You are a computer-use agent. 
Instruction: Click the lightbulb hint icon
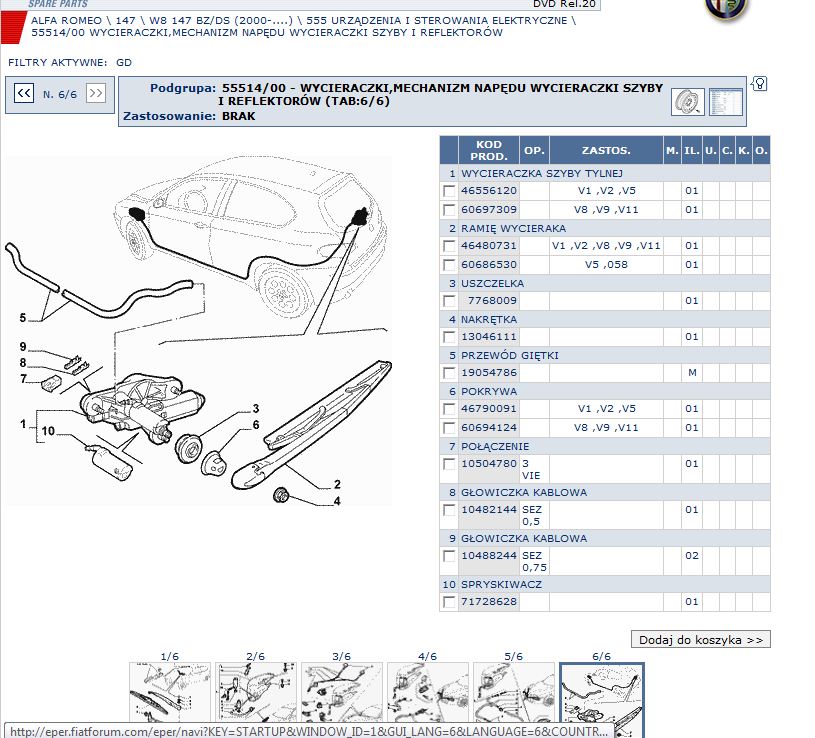click(x=759, y=84)
